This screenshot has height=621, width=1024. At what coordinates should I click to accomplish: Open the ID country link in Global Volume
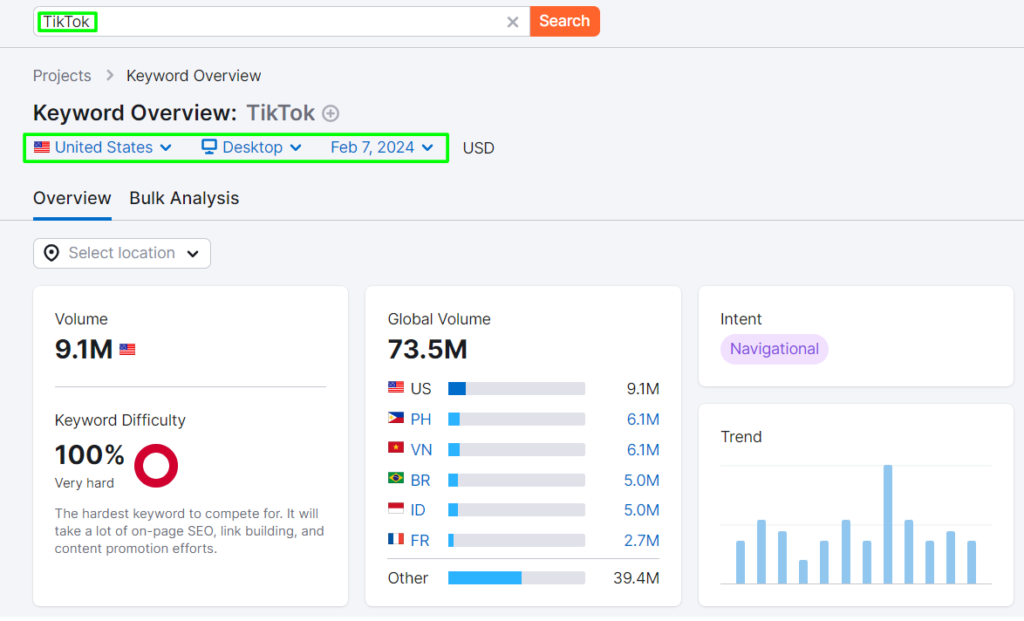pyautogui.click(x=418, y=510)
